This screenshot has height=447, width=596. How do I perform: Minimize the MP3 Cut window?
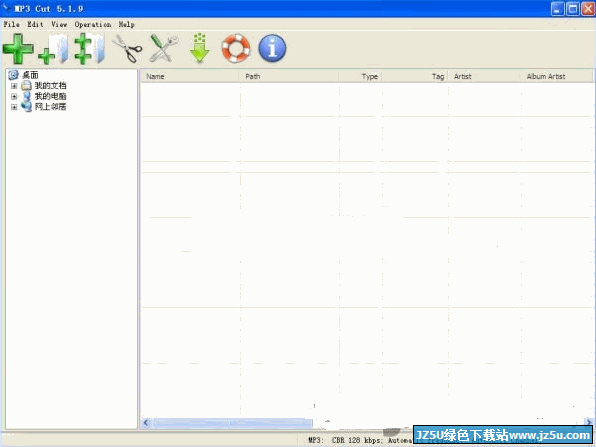[x=558, y=9]
